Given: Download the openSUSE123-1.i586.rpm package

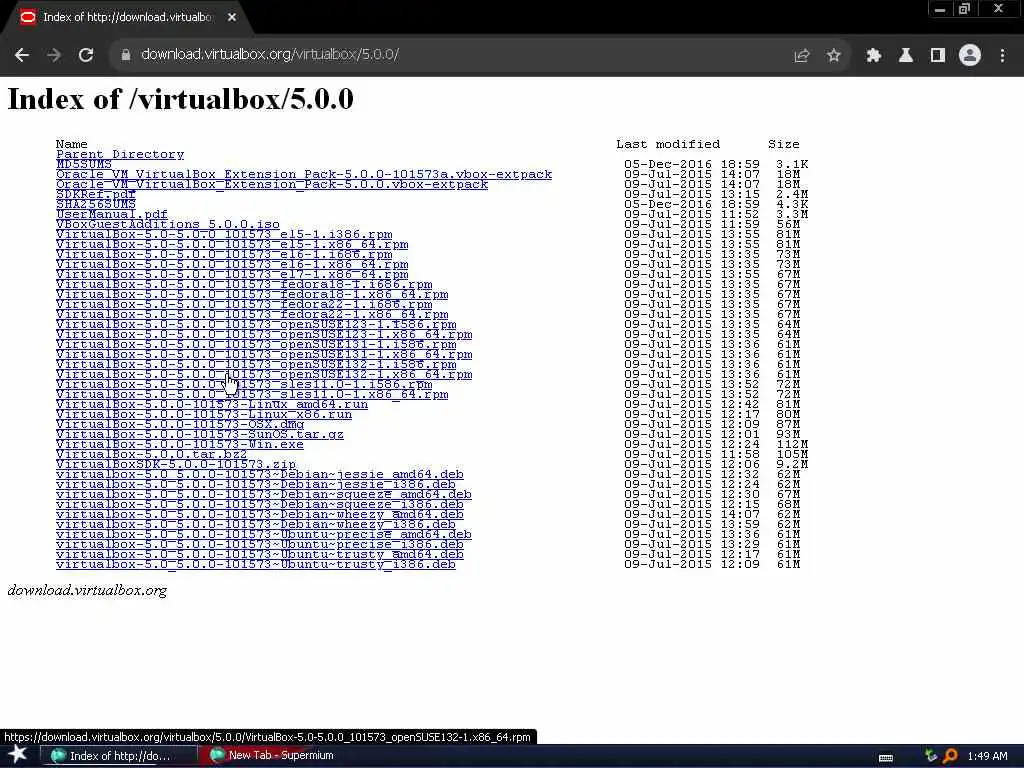Looking at the screenshot, I should pyautogui.click(x=256, y=325).
